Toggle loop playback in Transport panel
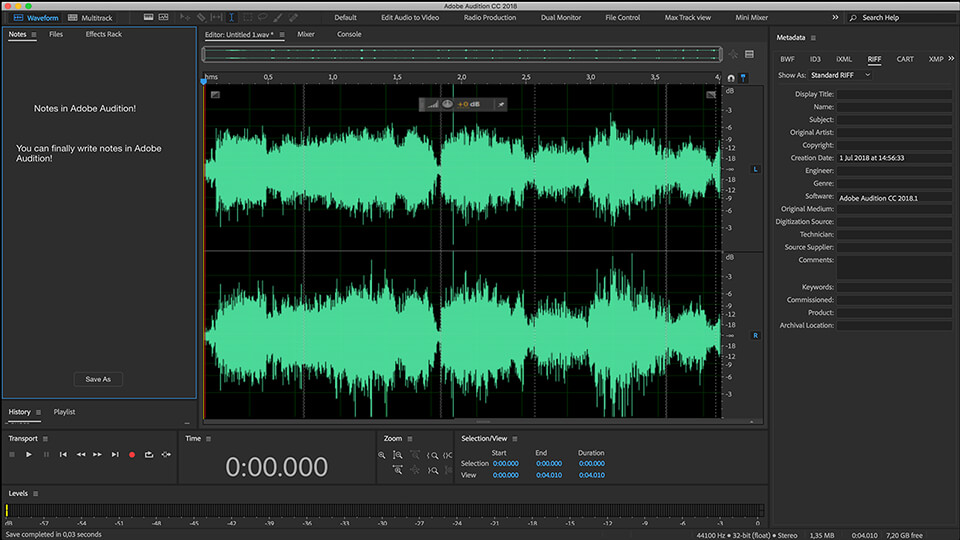 point(149,455)
